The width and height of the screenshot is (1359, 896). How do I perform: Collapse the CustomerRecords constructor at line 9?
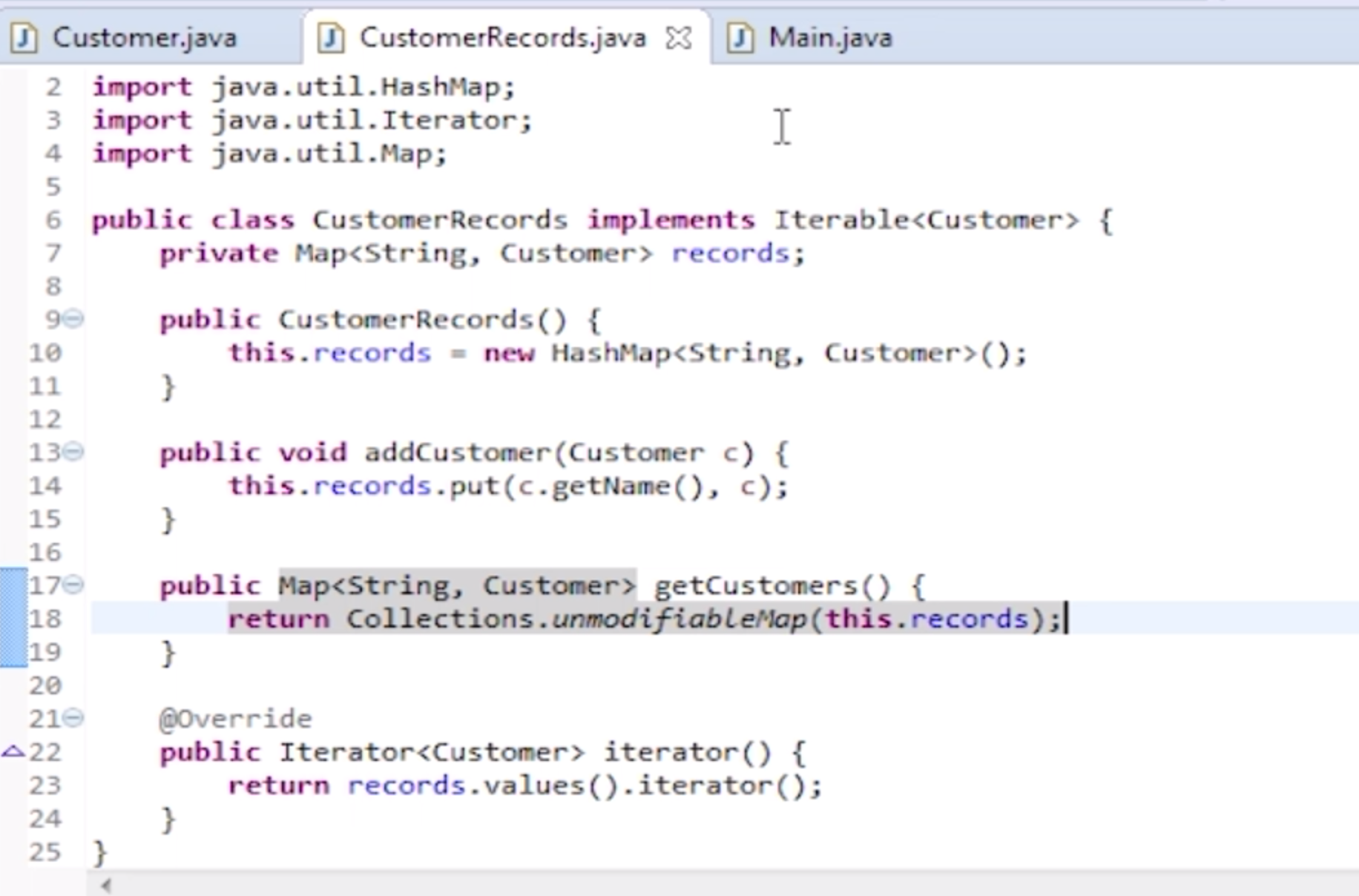pyautogui.click(x=73, y=319)
